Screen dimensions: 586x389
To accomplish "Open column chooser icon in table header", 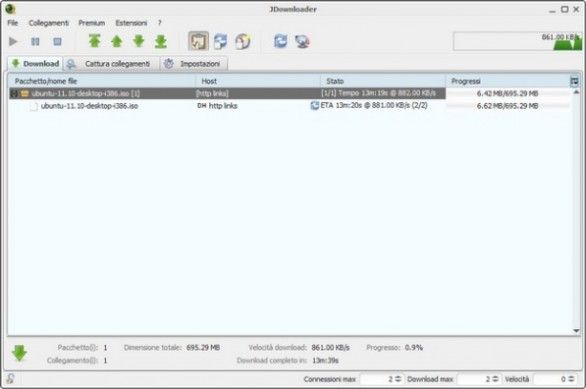I will point(574,81).
